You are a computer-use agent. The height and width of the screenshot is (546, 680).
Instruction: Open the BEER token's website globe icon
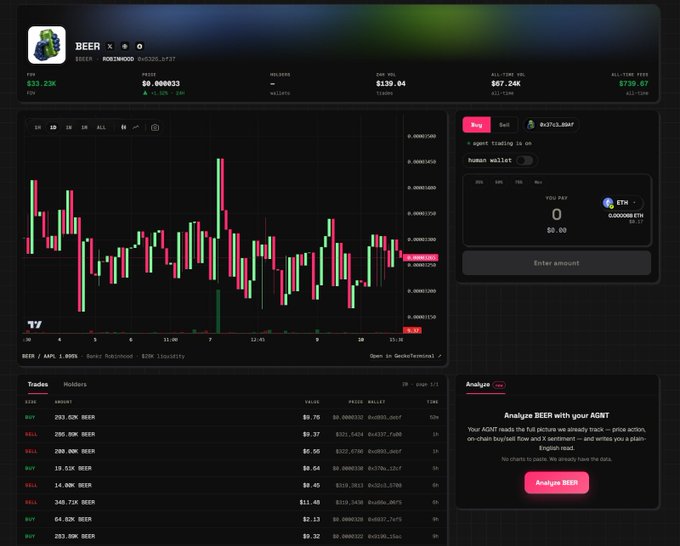click(x=124, y=46)
